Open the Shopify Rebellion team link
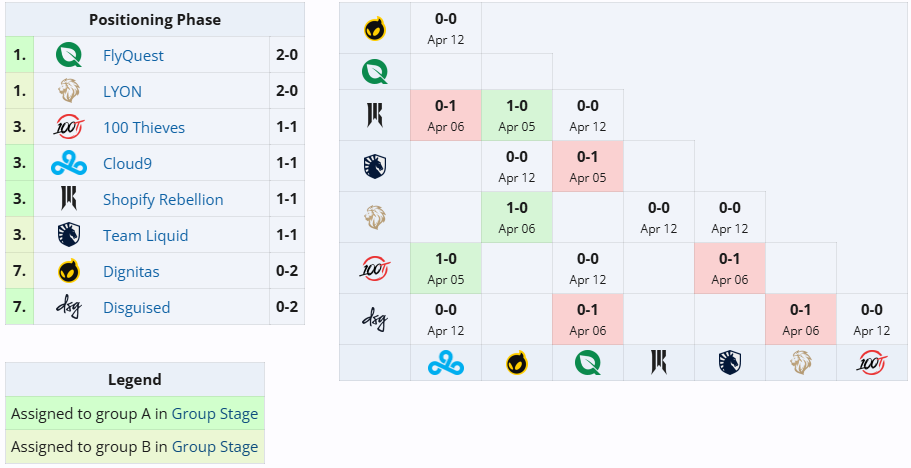This screenshot has height=468, width=911. (x=163, y=200)
